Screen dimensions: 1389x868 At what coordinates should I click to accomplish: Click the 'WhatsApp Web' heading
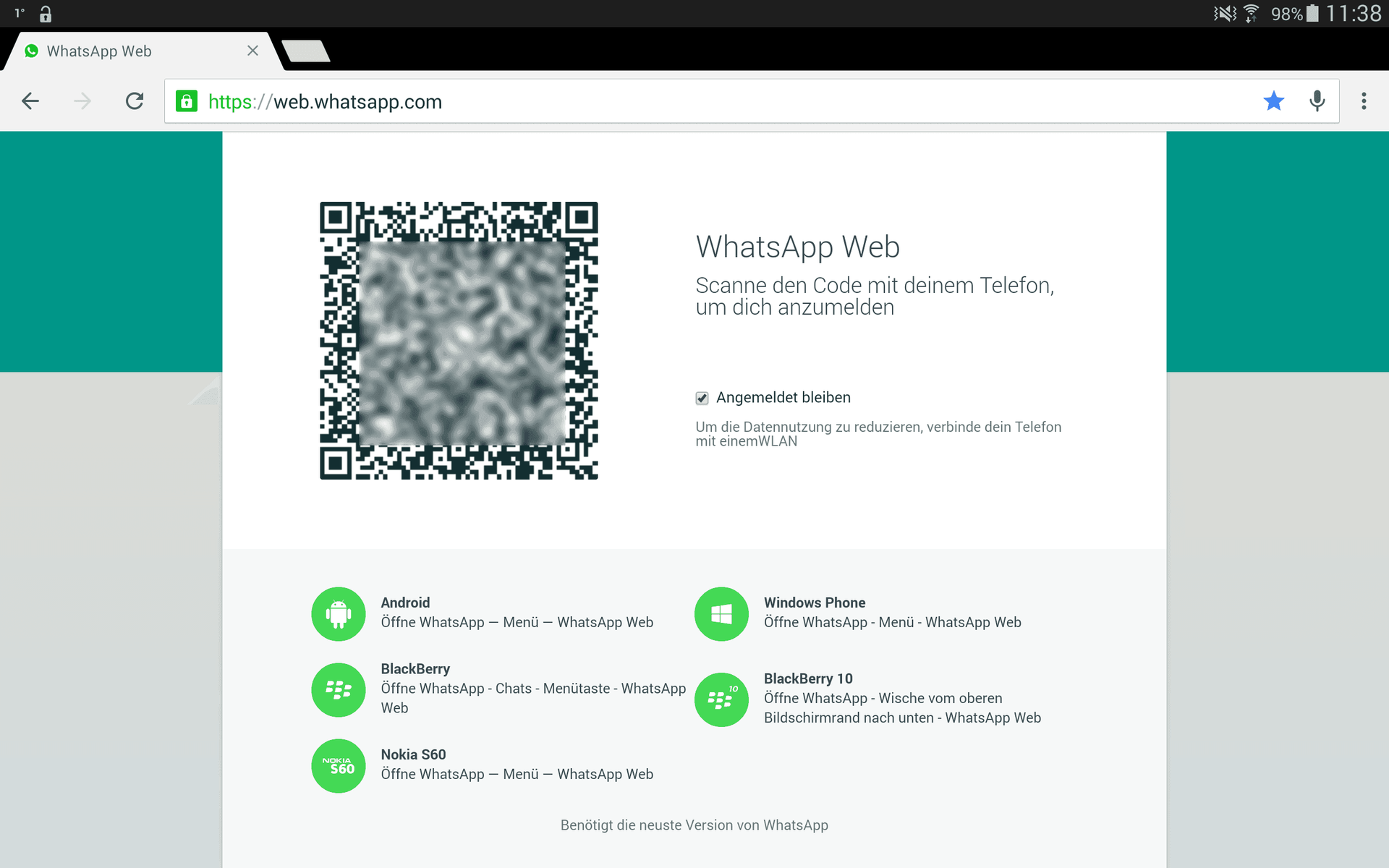798,247
